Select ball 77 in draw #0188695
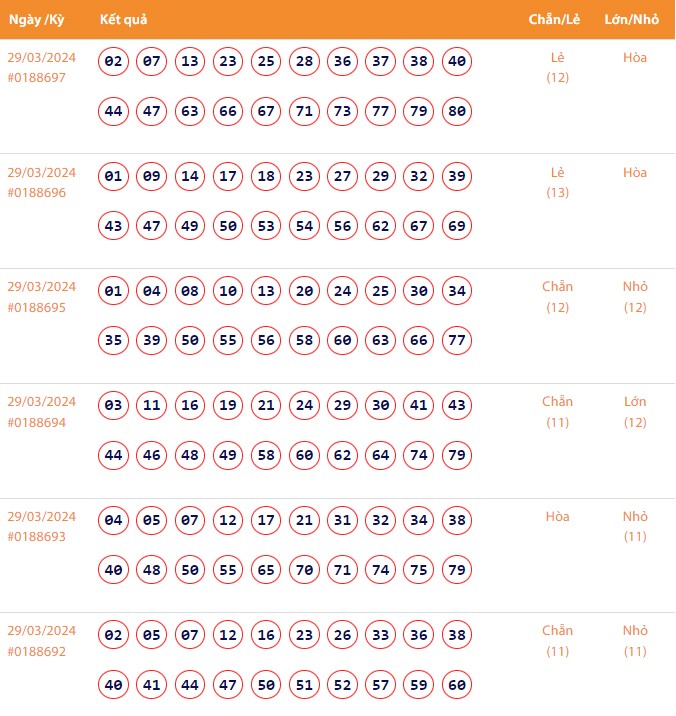The height and width of the screenshot is (716, 676). tap(457, 341)
